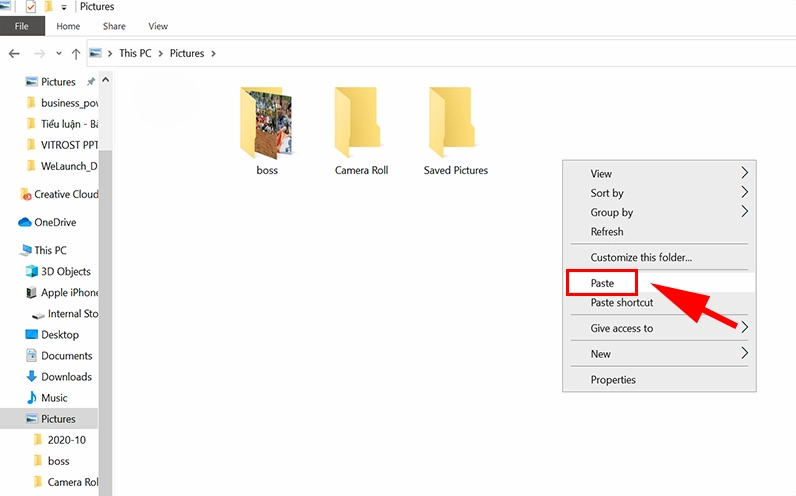Open Properties from the context menu
The width and height of the screenshot is (796, 496).
613,380
